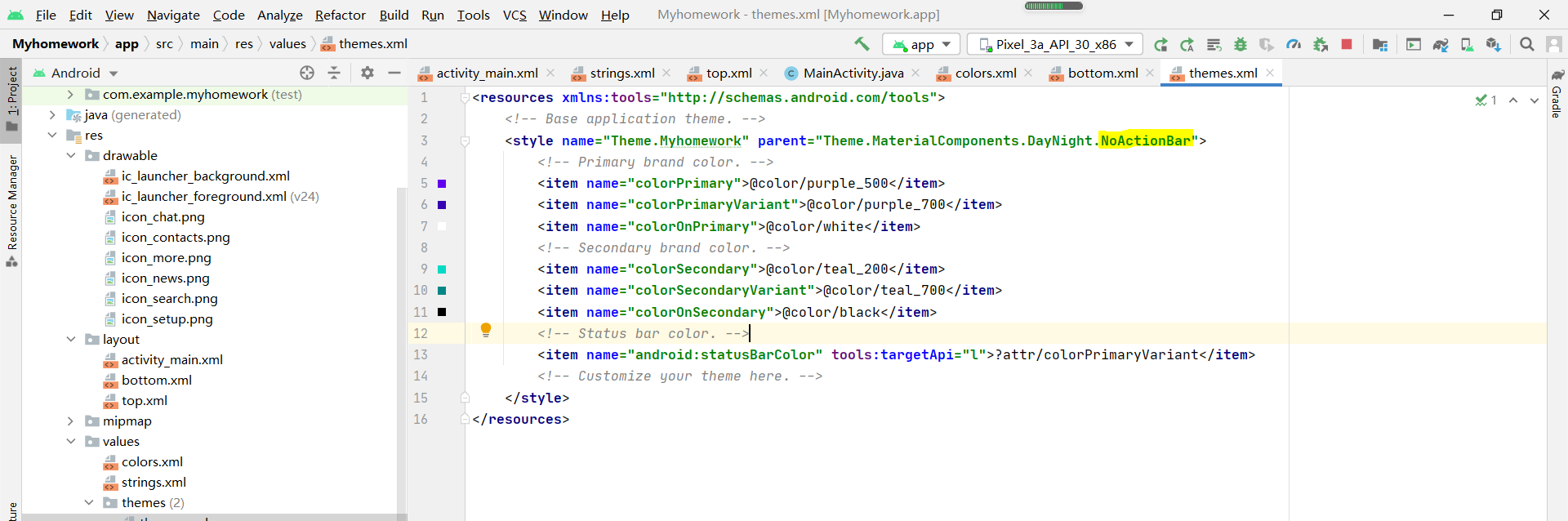Open Pixel_3a_API_30_x86 device dropdown
1568x521 pixels.
[1055, 44]
